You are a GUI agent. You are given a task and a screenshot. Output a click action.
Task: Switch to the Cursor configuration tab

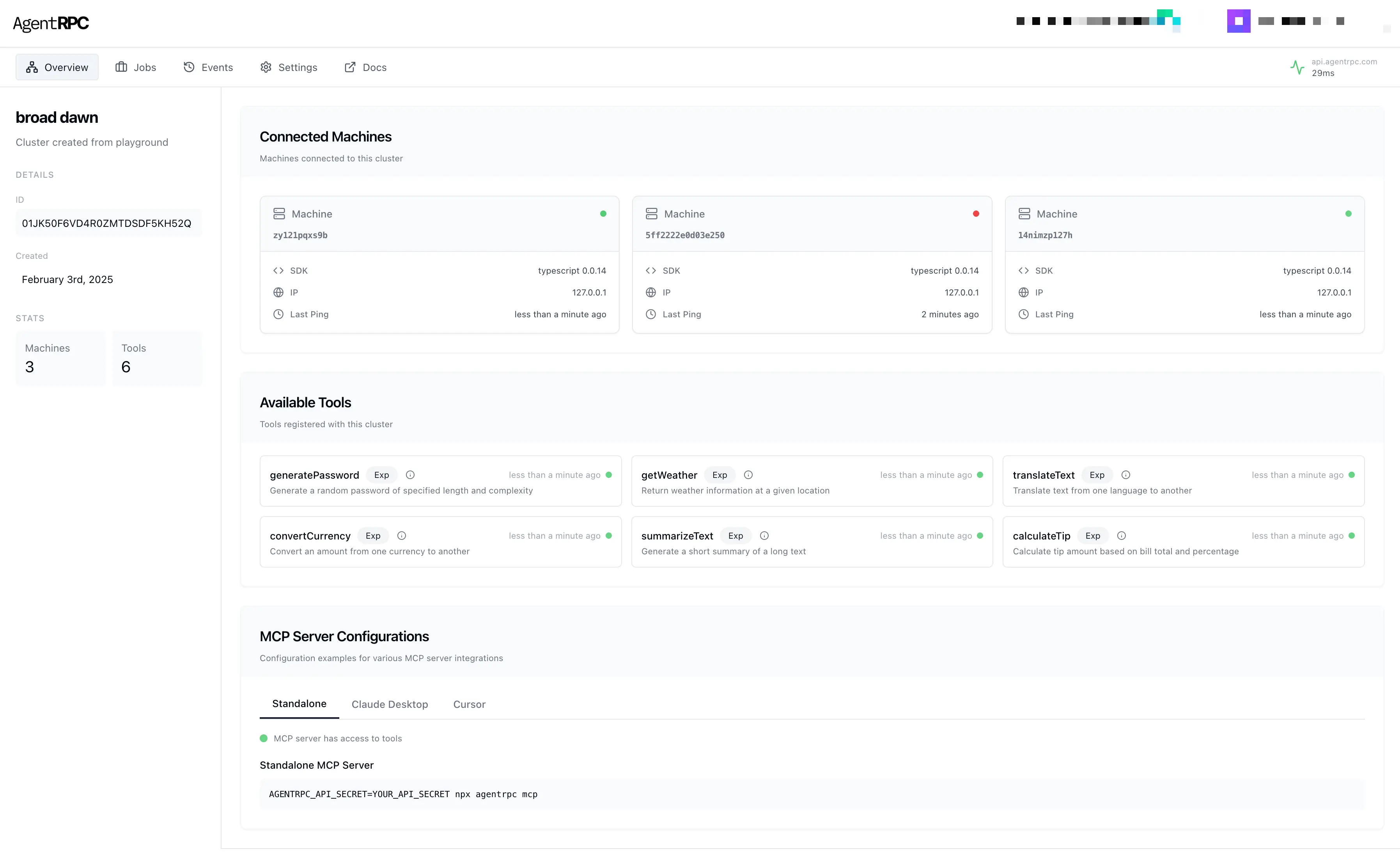click(x=469, y=704)
